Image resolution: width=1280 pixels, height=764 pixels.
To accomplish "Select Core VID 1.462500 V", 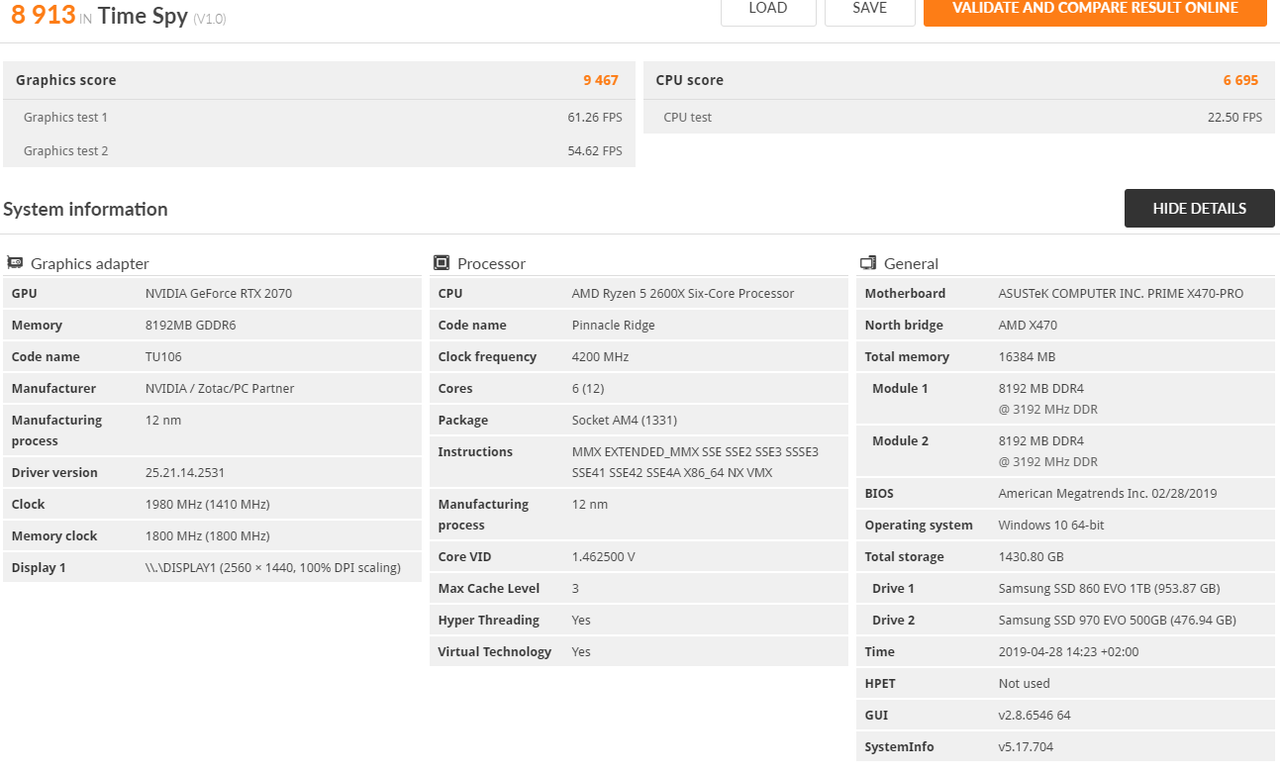I will (603, 556).
